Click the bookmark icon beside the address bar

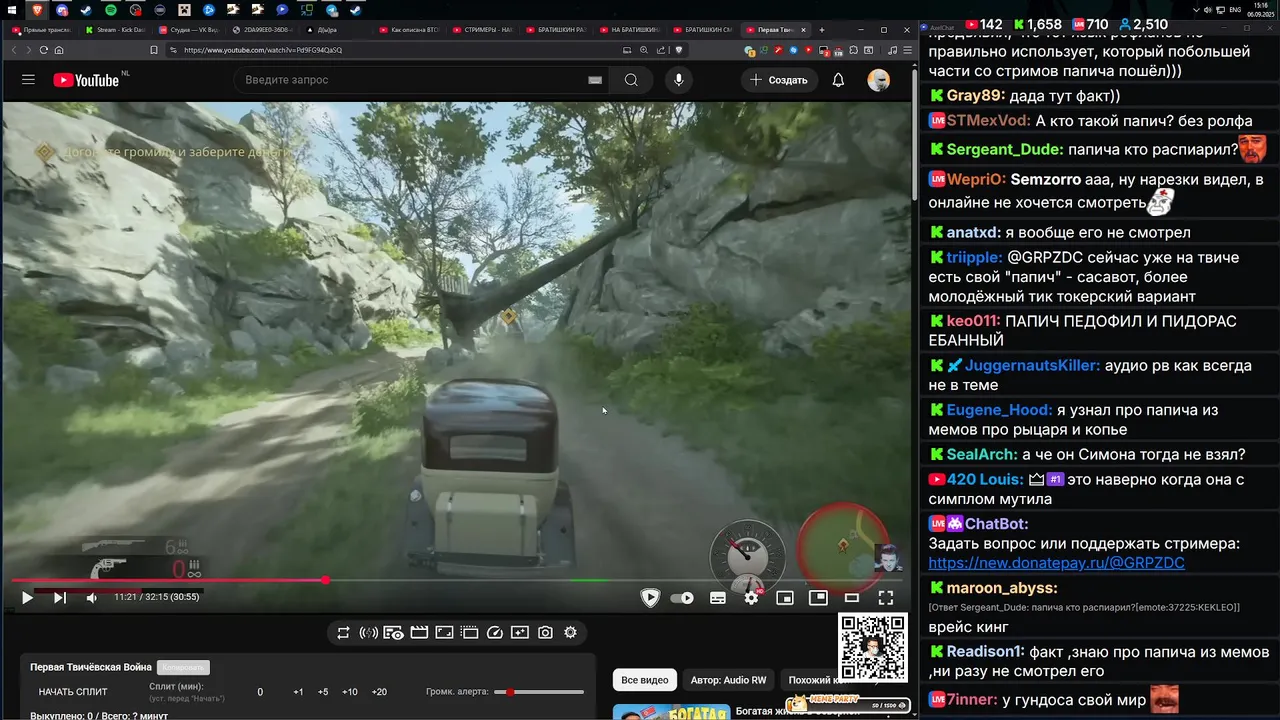click(154, 50)
